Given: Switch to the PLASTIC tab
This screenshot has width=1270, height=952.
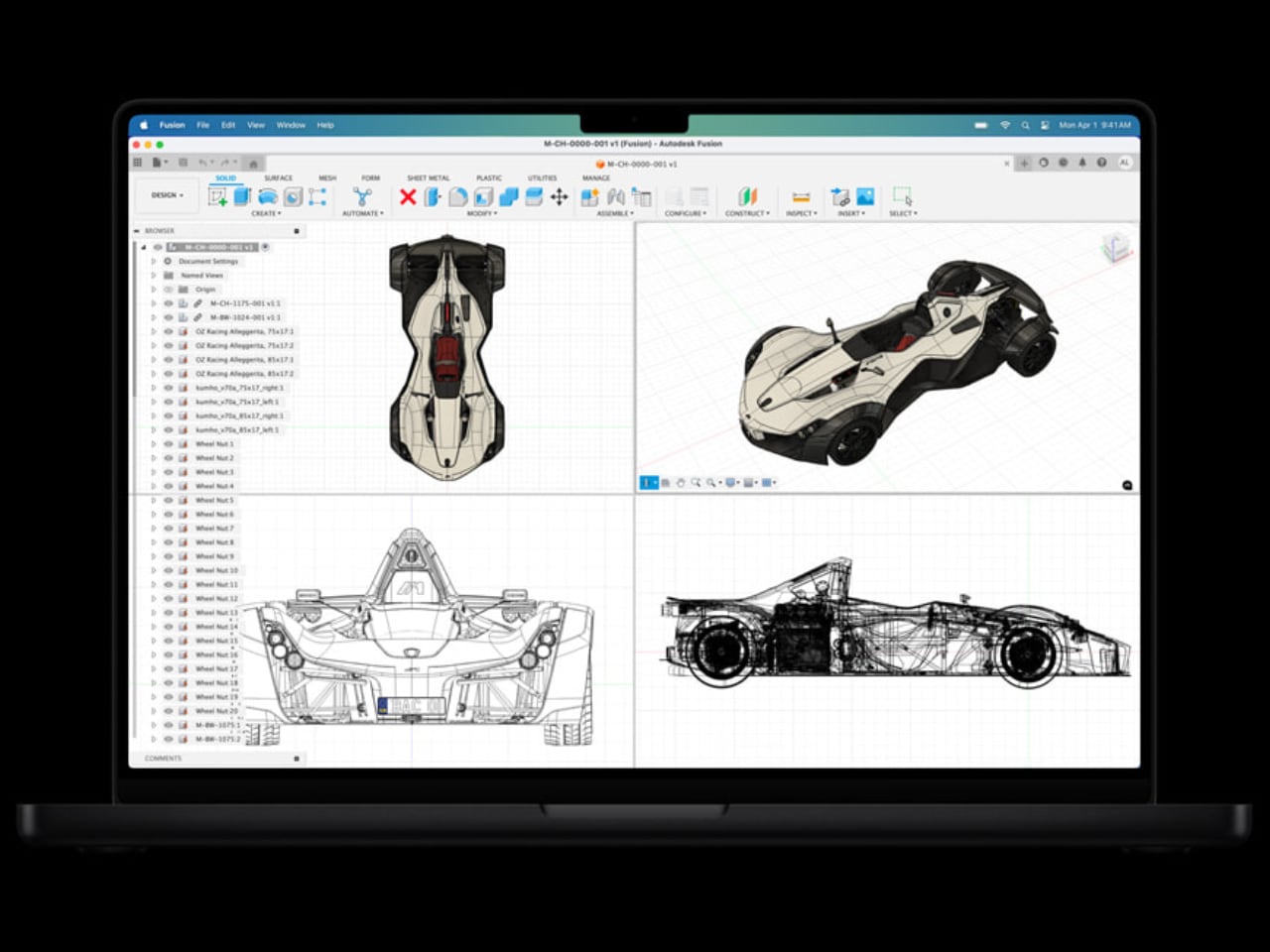Looking at the screenshot, I should tap(489, 178).
